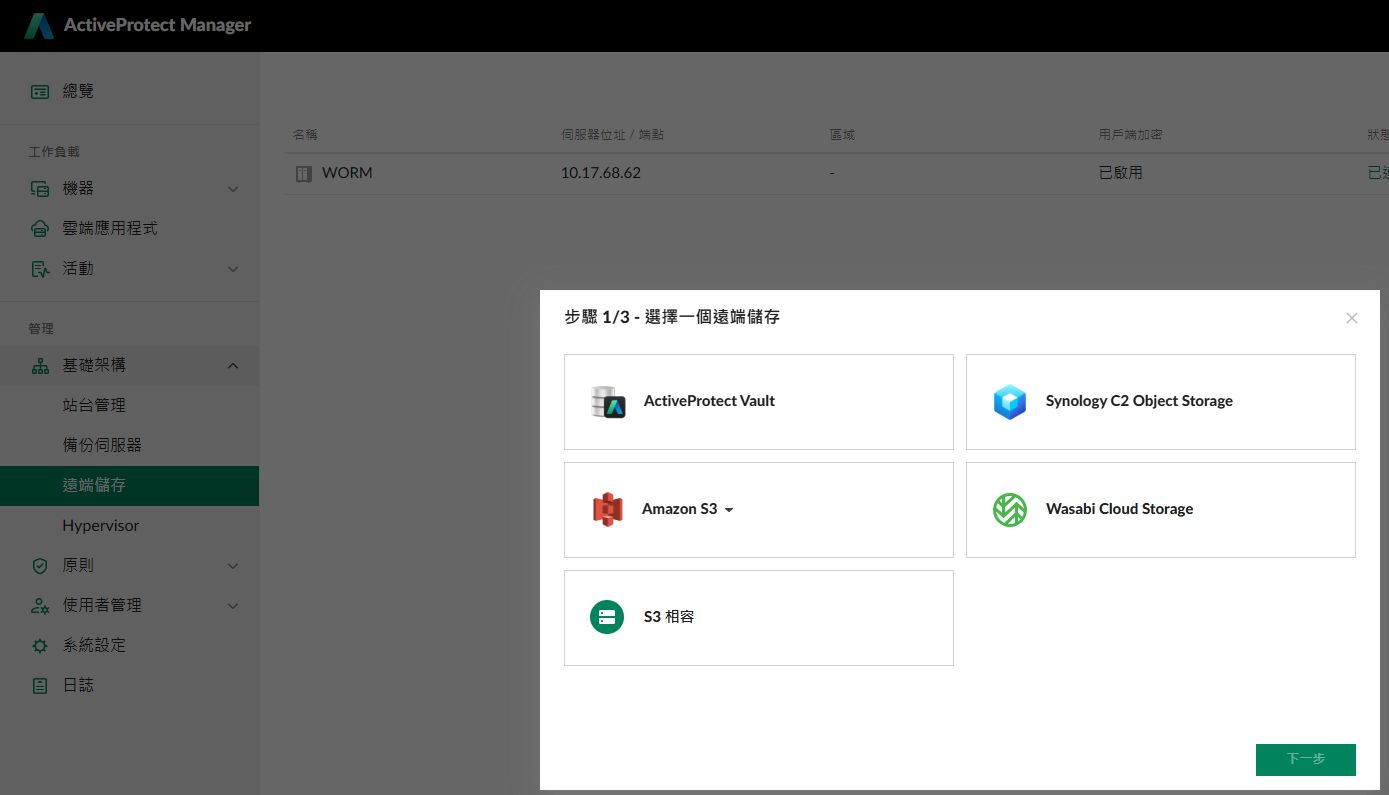Image resolution: width=1389 pixels, height=795 pixels.
Task: Expand the 活動 sidebar chevron
Action: pos(233,269)
